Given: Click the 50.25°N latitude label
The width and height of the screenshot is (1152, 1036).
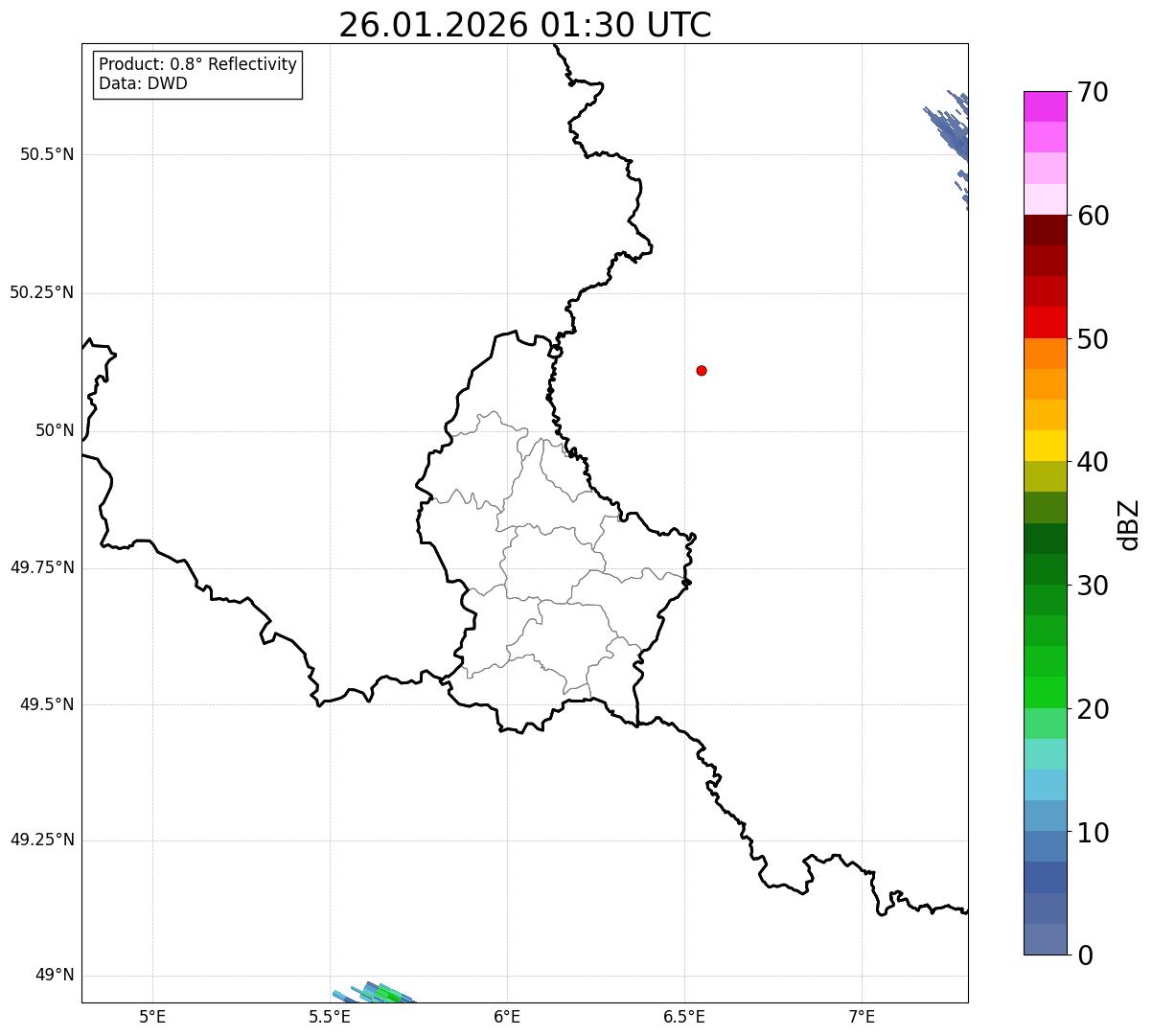Looking at the screenshot, I should 42,292.
